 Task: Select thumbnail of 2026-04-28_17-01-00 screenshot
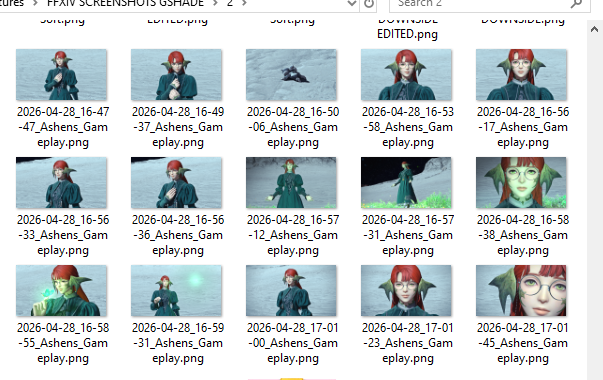(292, 291)
